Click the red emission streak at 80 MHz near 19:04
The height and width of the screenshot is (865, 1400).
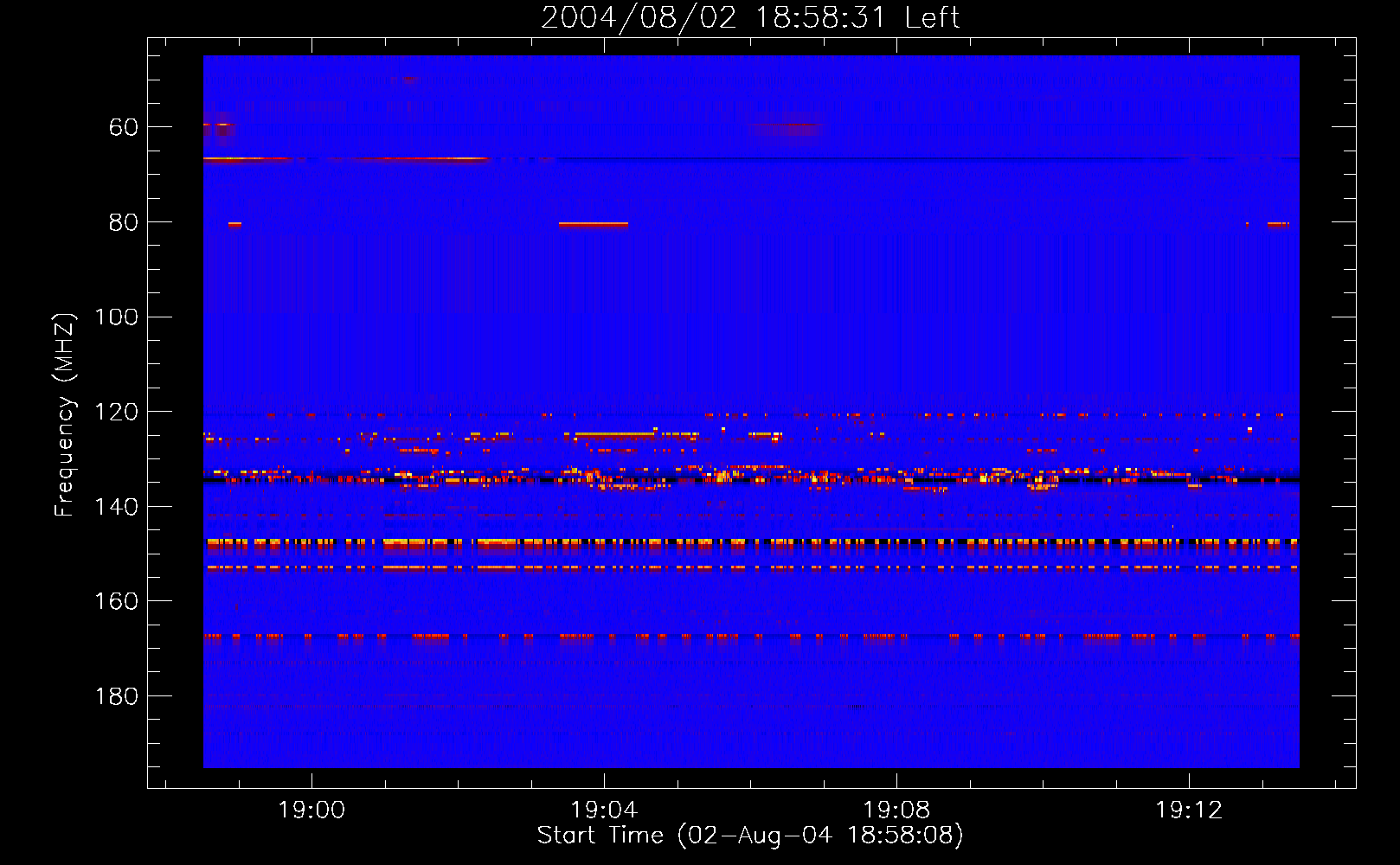pyautogui.click(x=594, y=224)
